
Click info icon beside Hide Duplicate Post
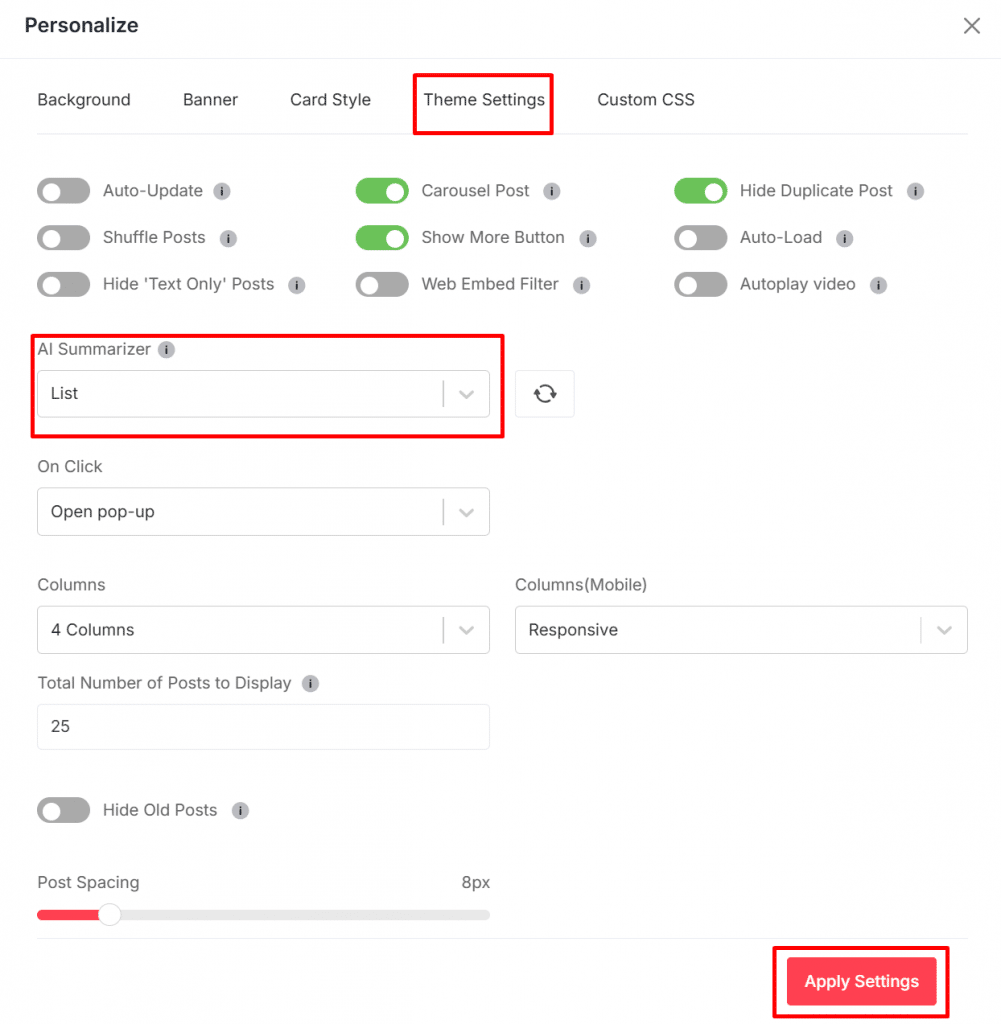tap(915, 191)
